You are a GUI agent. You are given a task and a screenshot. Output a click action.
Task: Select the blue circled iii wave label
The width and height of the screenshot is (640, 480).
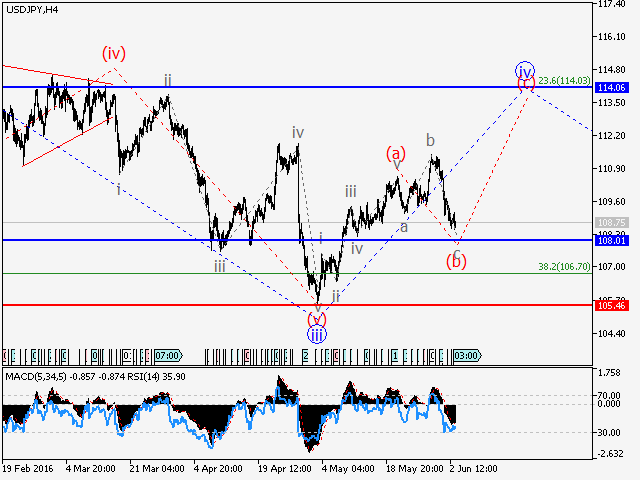click(317, 335)
